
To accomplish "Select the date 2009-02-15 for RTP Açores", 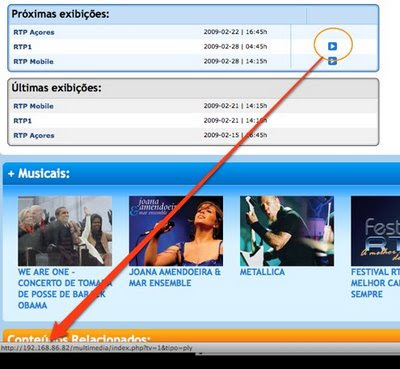I will coord(235,135).
